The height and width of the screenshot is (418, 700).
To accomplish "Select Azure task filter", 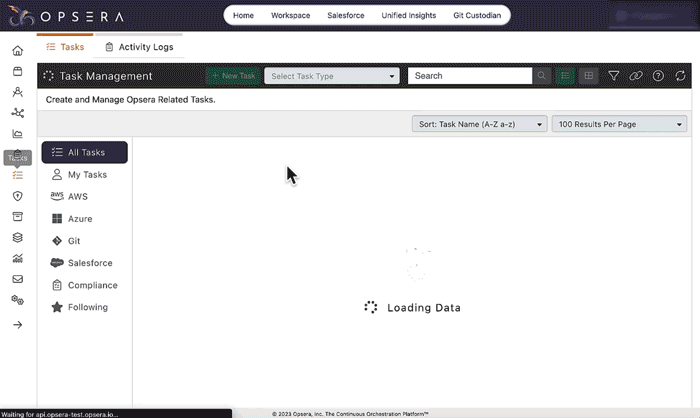I will [84, 219].
